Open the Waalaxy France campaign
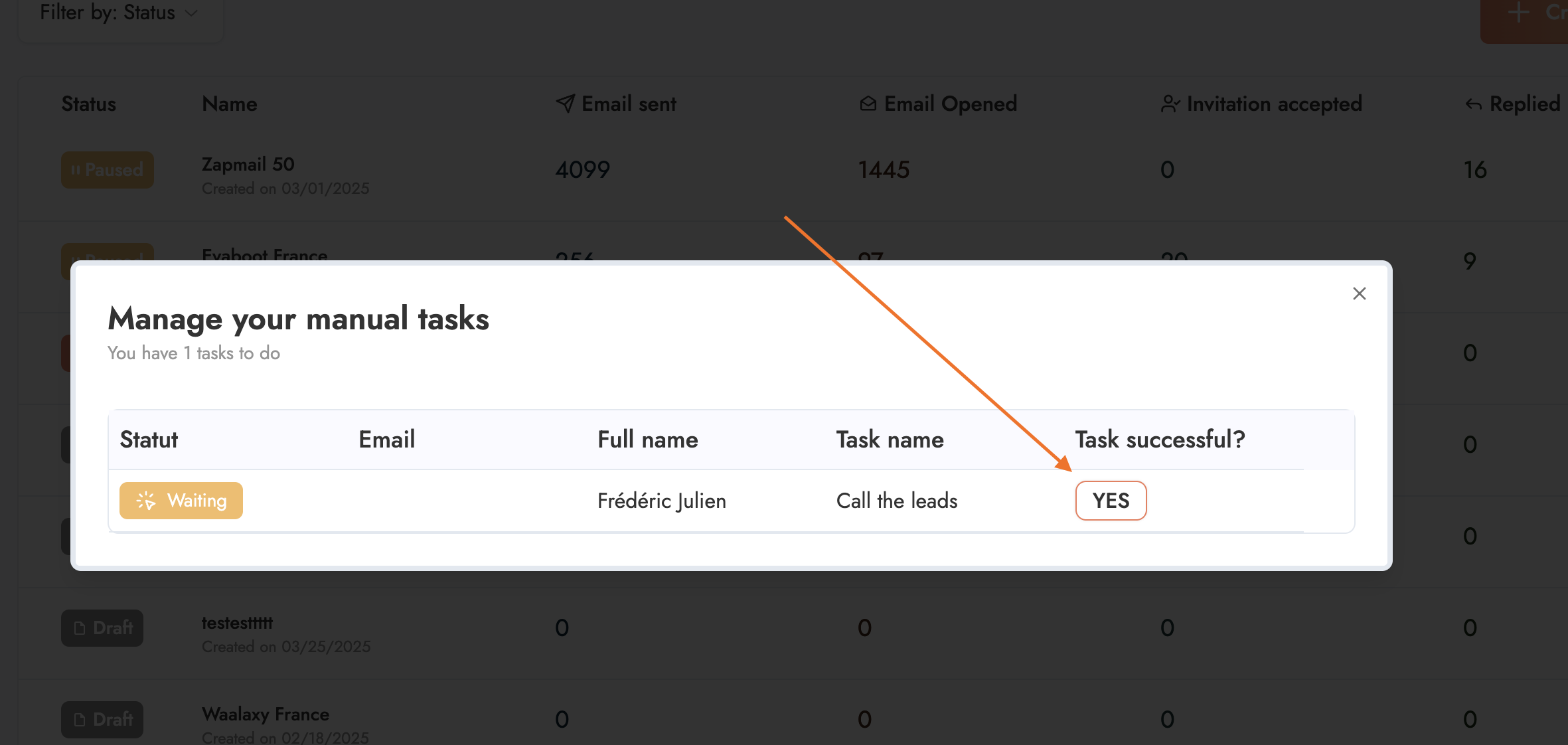The width and height of the screenshot is (1568, 745). [x=266, y=714]
